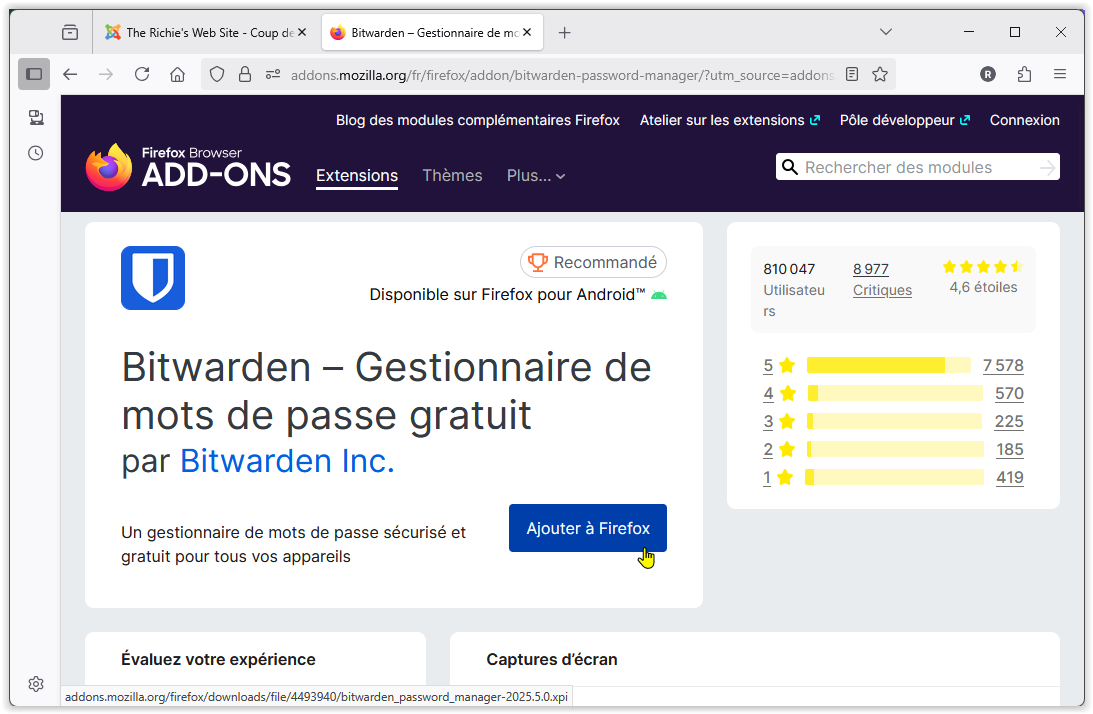Toggle reader view icon in address bar
Viewport: 1093px width, 714px height.
click(852, 74)
